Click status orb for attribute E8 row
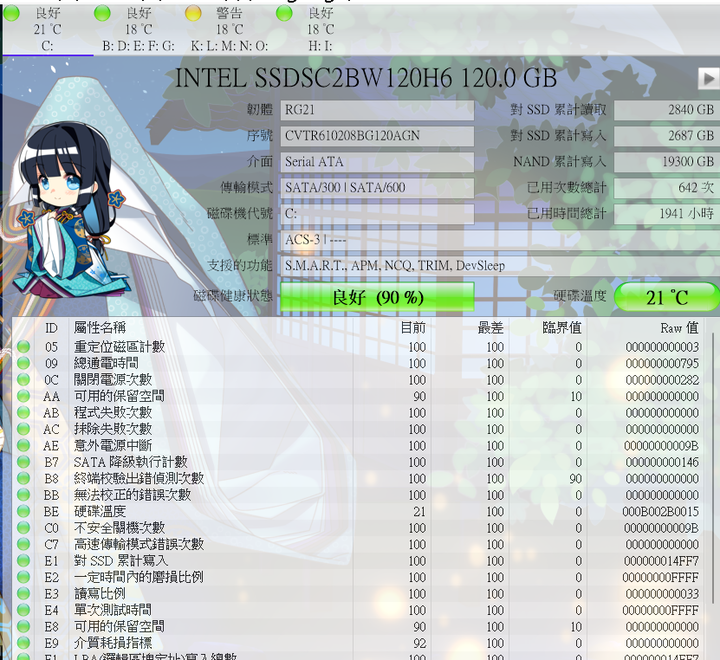This screenshot has height=660, width=720. pyautogui.click(x=23, y=627)
